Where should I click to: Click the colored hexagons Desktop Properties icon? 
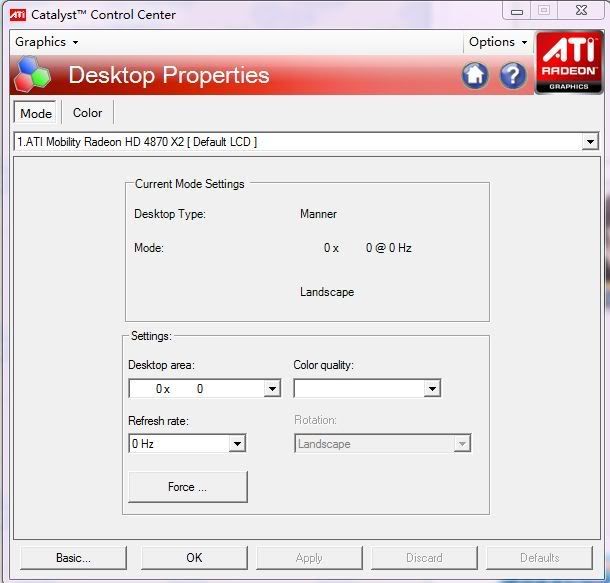tap(32, 74)
